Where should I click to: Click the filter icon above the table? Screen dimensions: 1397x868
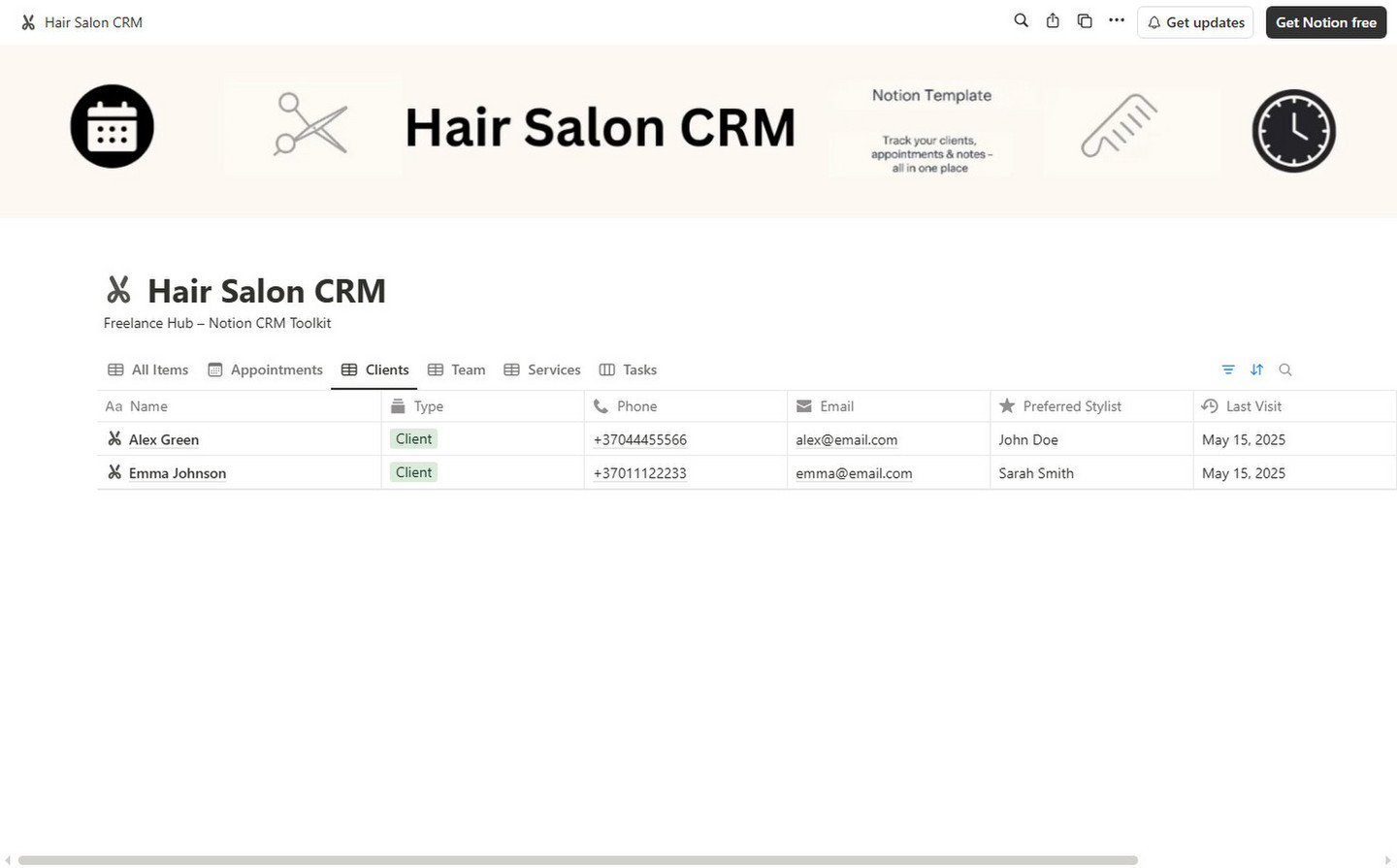[1228, 370]
